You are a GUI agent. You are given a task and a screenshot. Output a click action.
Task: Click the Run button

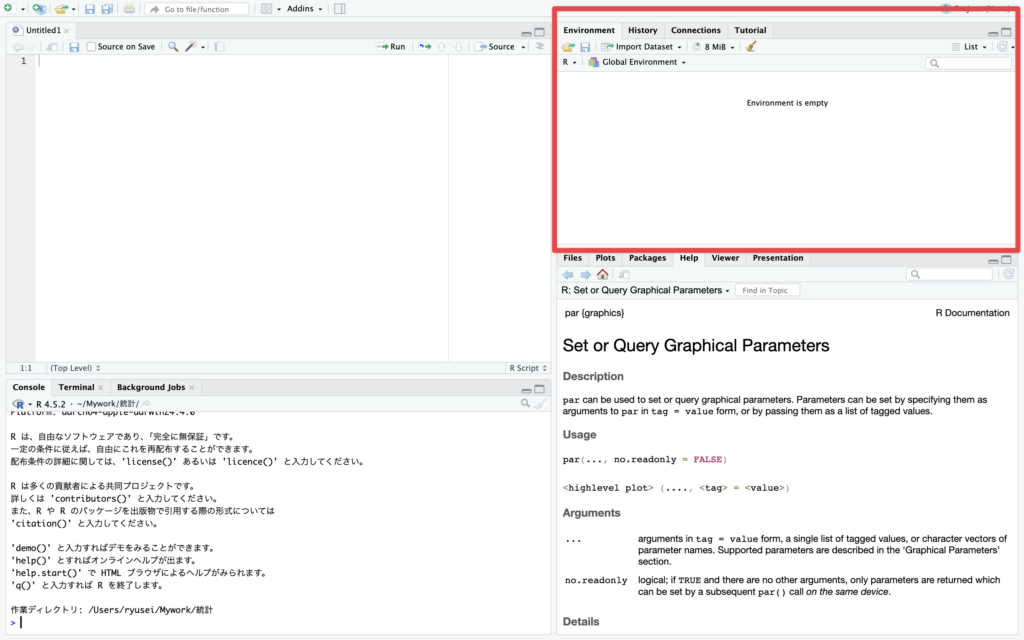pos(391,47)
